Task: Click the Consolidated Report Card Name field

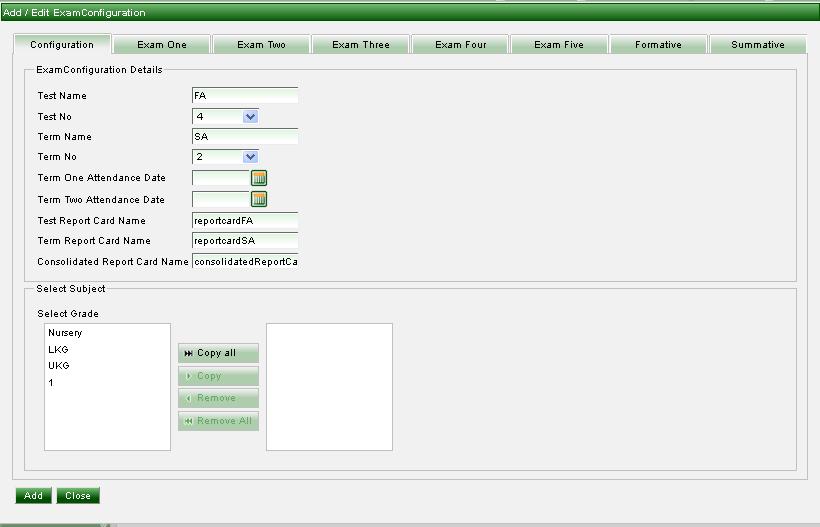Action: click(245, 262)
